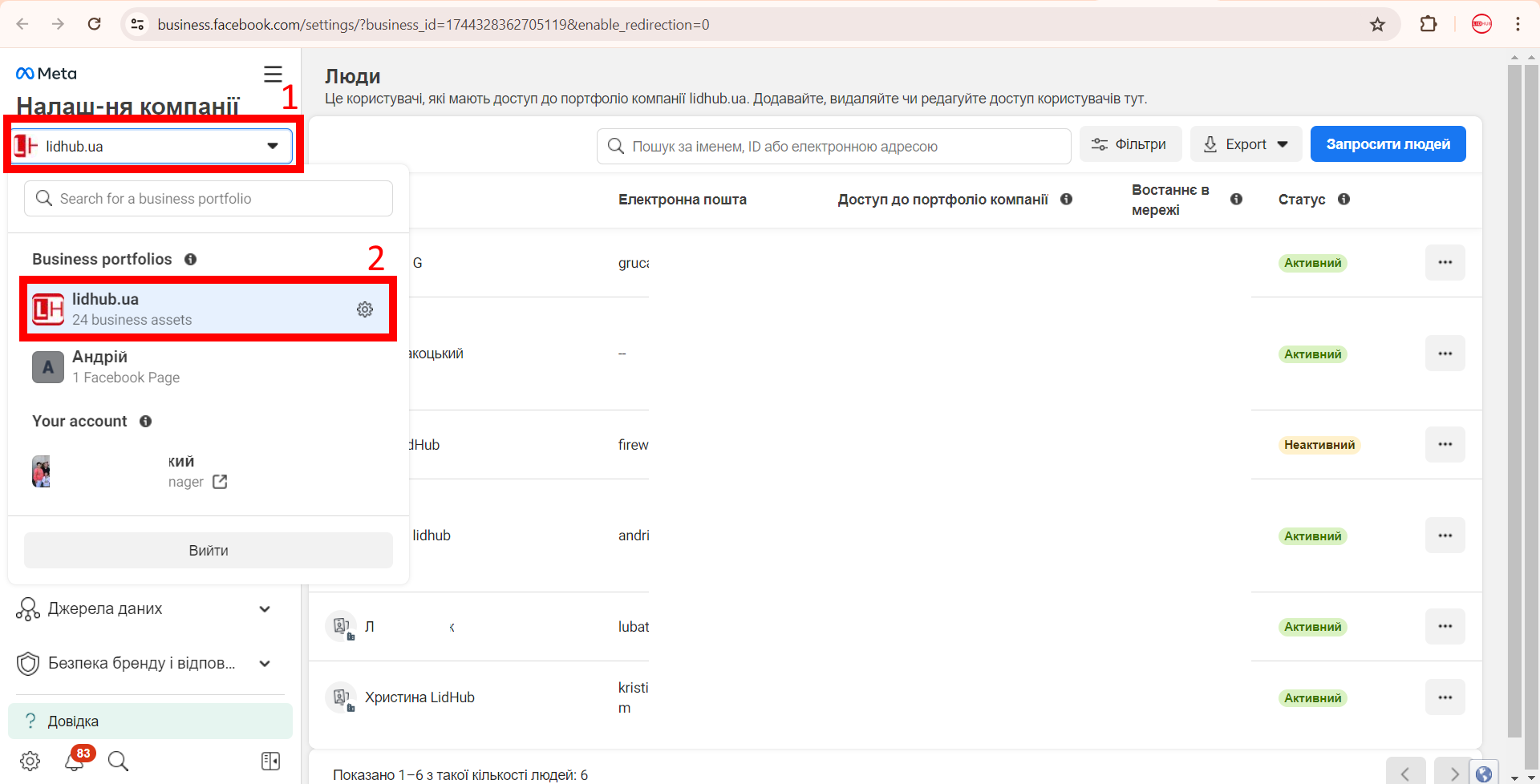Open more options for Неактивний row

[x=1445, y=444]
